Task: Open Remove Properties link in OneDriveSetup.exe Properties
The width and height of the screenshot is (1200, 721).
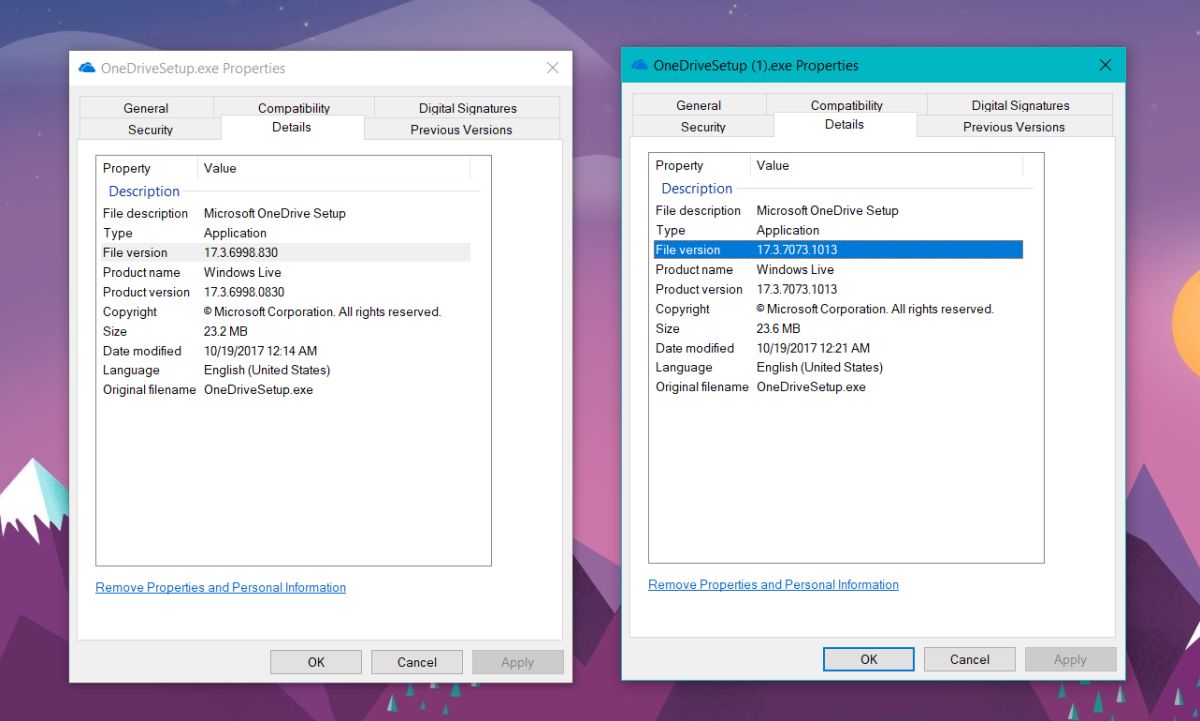Action: point(221,587)
